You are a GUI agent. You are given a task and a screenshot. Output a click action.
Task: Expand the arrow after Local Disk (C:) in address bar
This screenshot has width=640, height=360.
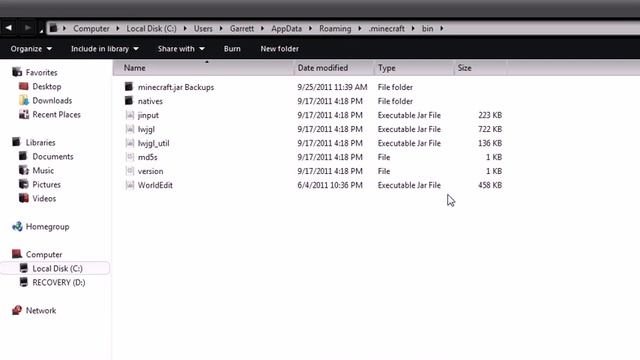click(185, 28)
